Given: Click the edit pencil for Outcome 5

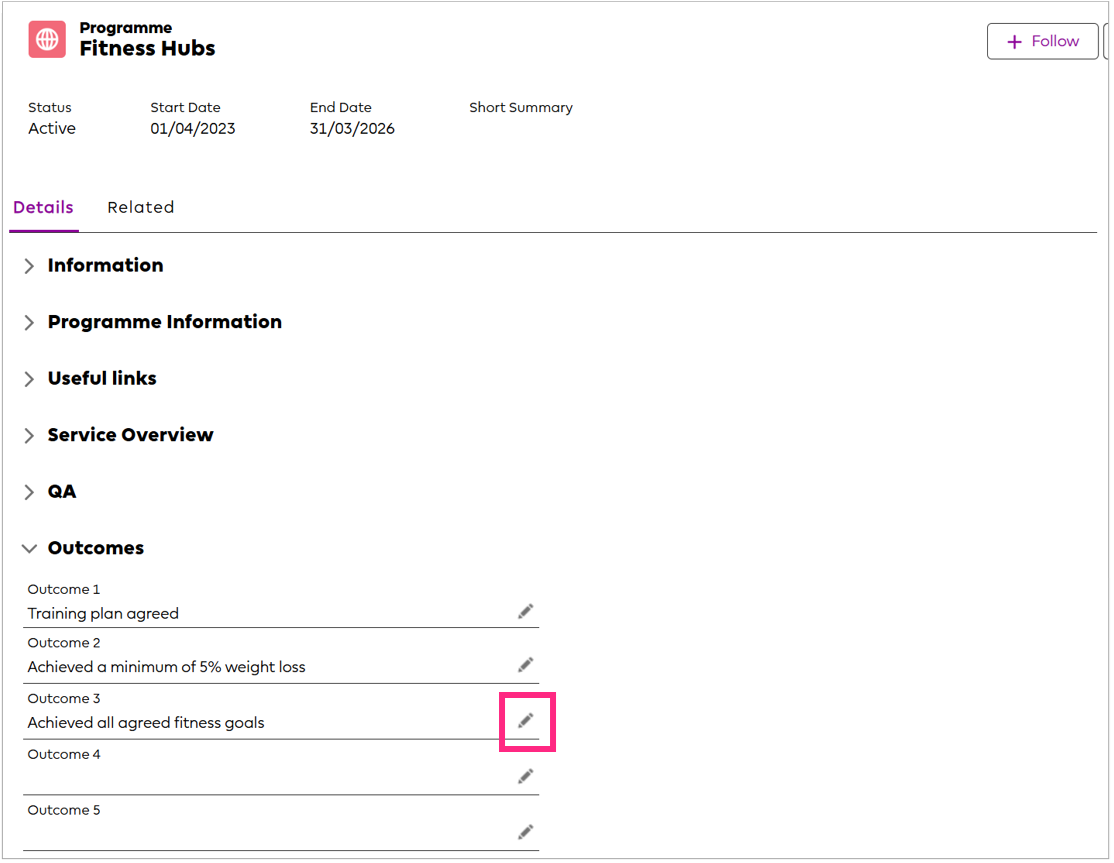Looking at the screenshot, I should click(x=526, y=831).
